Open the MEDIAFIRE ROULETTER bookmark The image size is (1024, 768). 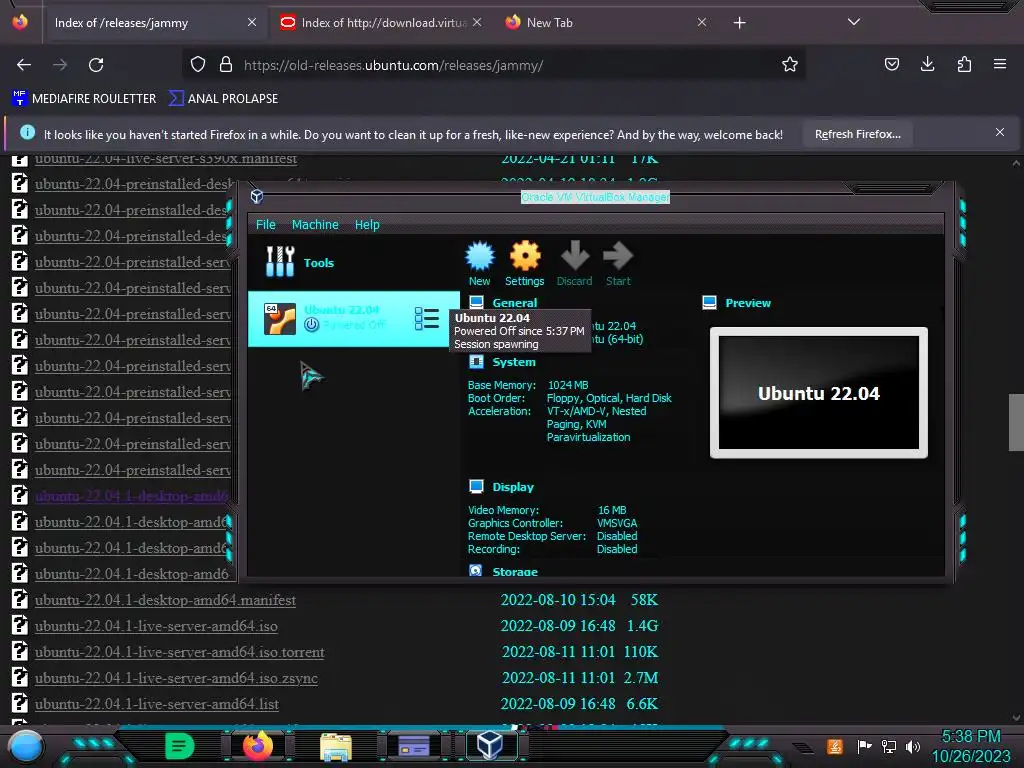pos(84,99)
